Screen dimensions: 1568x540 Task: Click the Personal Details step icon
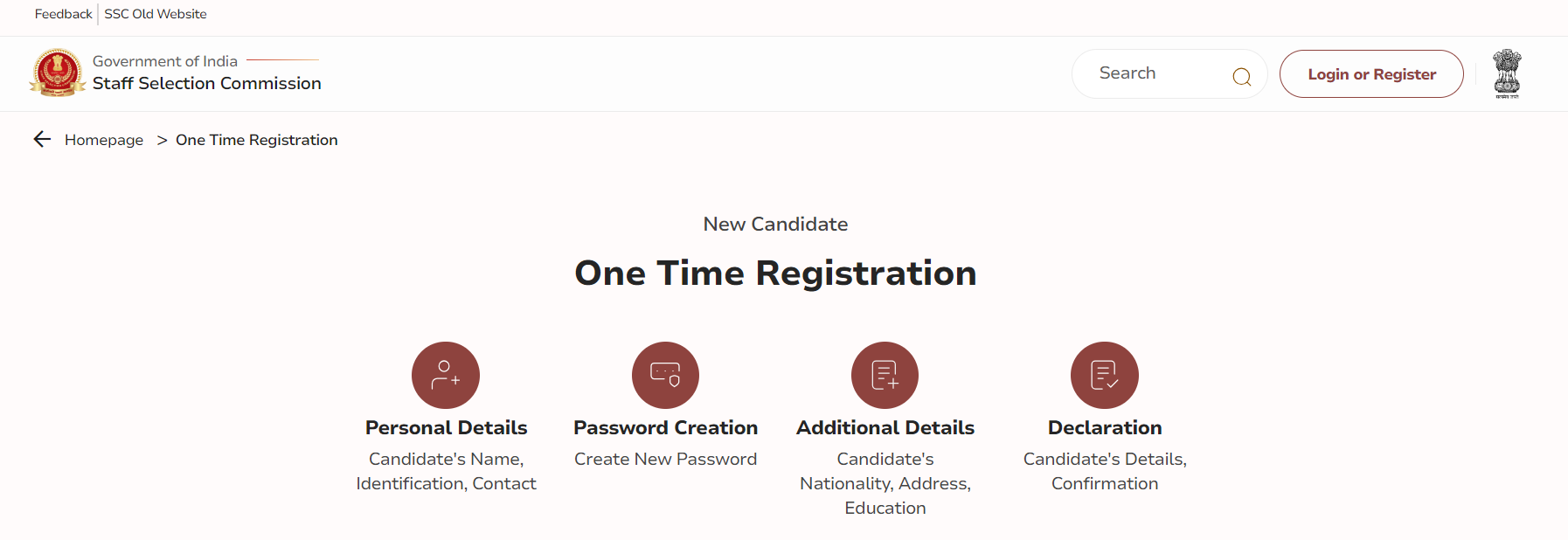click(446, 375)
